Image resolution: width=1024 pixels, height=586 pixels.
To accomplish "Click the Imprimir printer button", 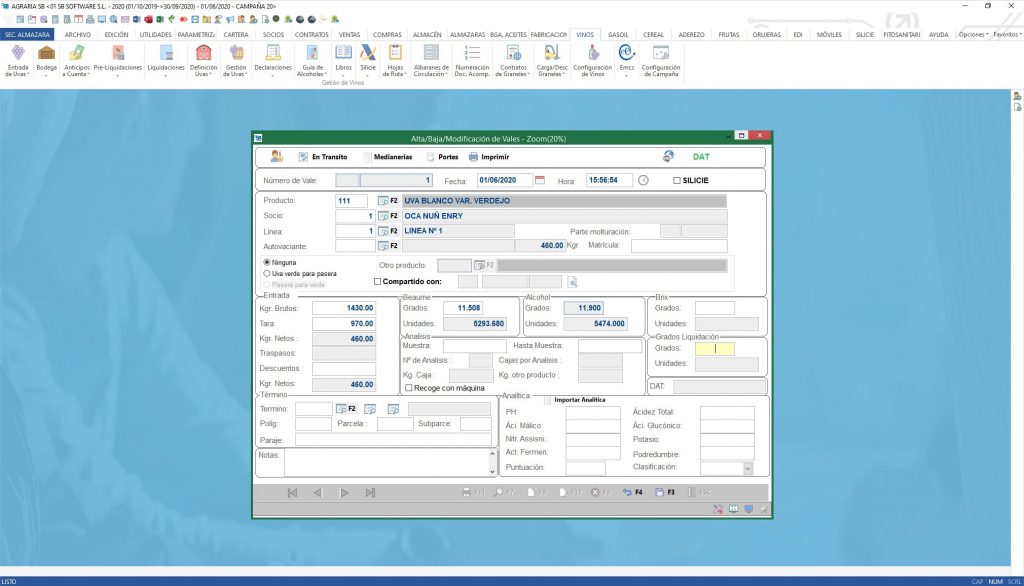I will tap(488, 157).
